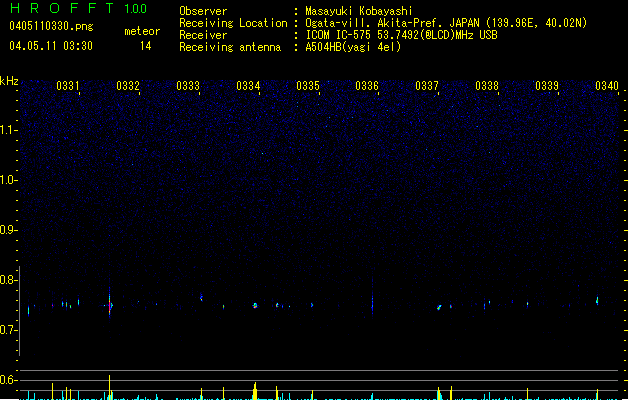Click the observer name Masayuki Kobayashi
The image size is (629, 400).
(x=359, y=11)
